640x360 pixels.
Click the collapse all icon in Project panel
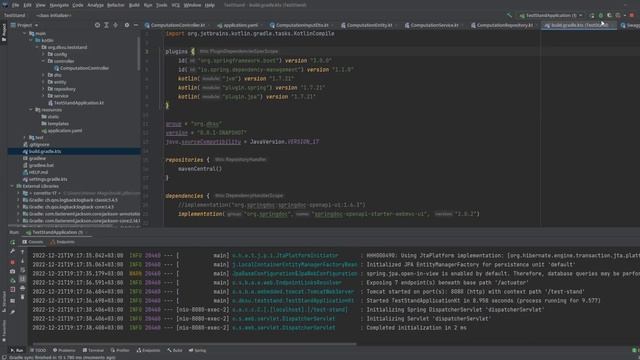[x=116, y=25]
